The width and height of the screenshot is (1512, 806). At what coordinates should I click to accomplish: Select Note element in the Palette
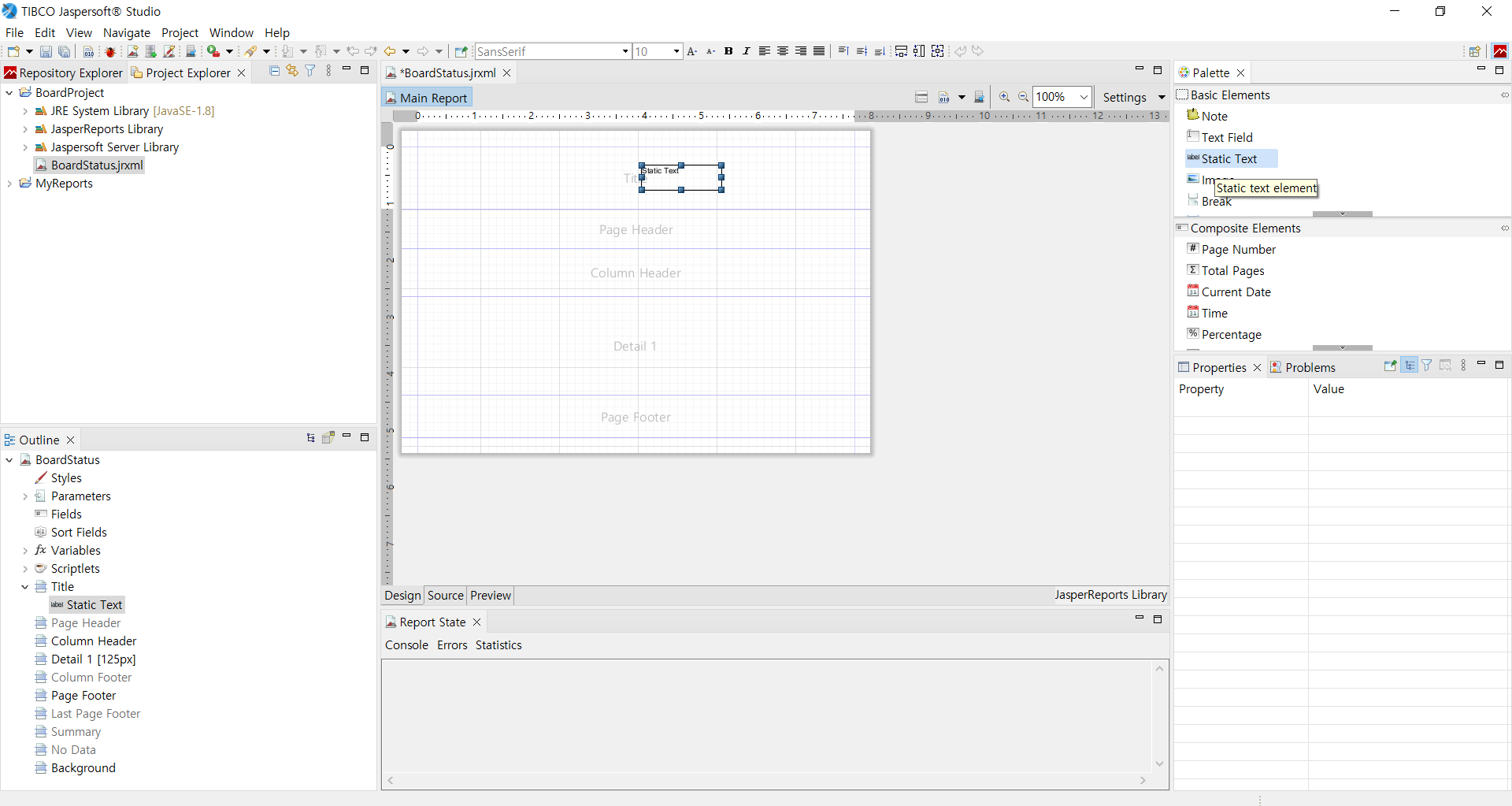[1208, 116]
